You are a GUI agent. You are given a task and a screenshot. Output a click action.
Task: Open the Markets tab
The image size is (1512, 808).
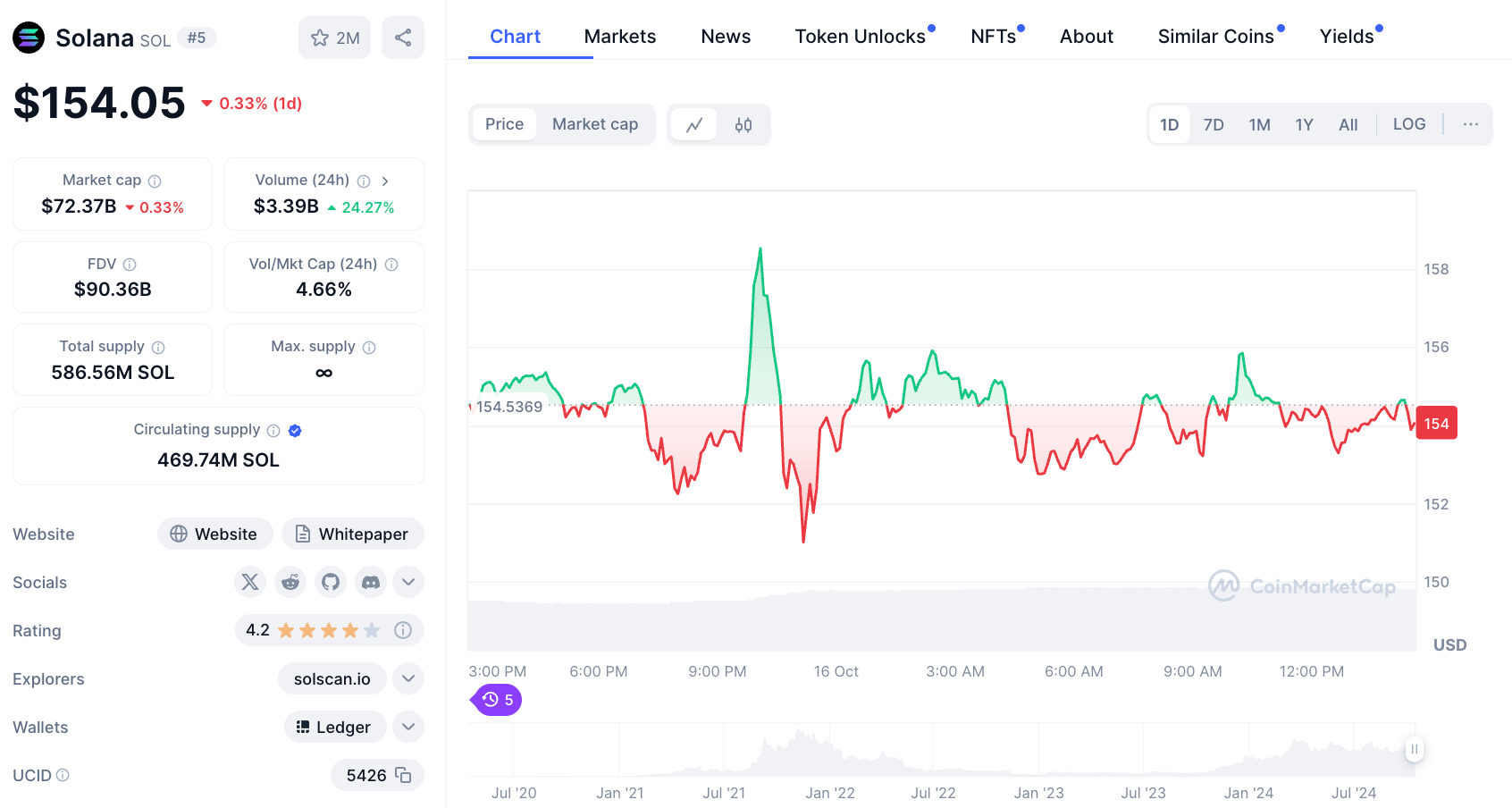click(619, 37)
